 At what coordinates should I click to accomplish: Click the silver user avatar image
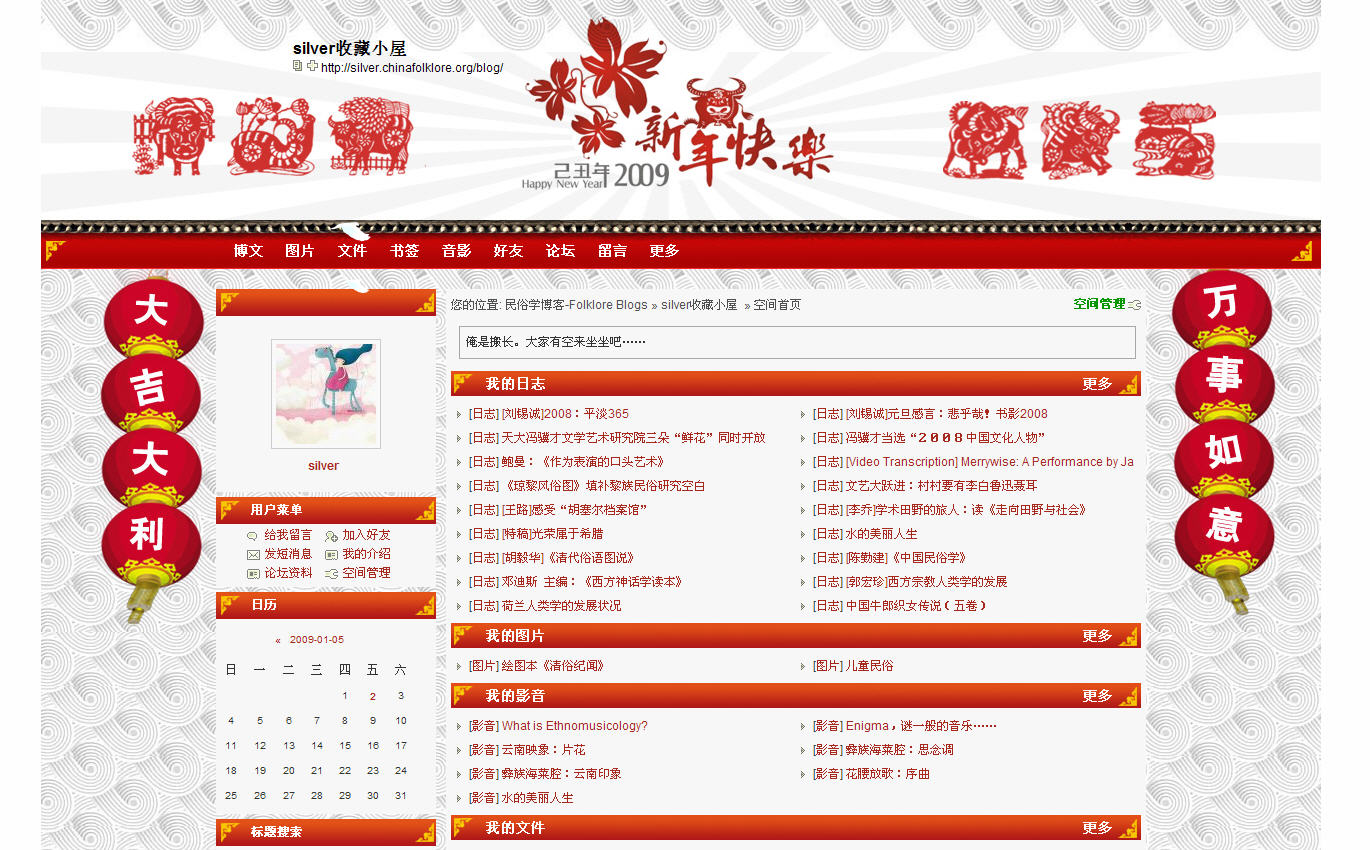325,393
